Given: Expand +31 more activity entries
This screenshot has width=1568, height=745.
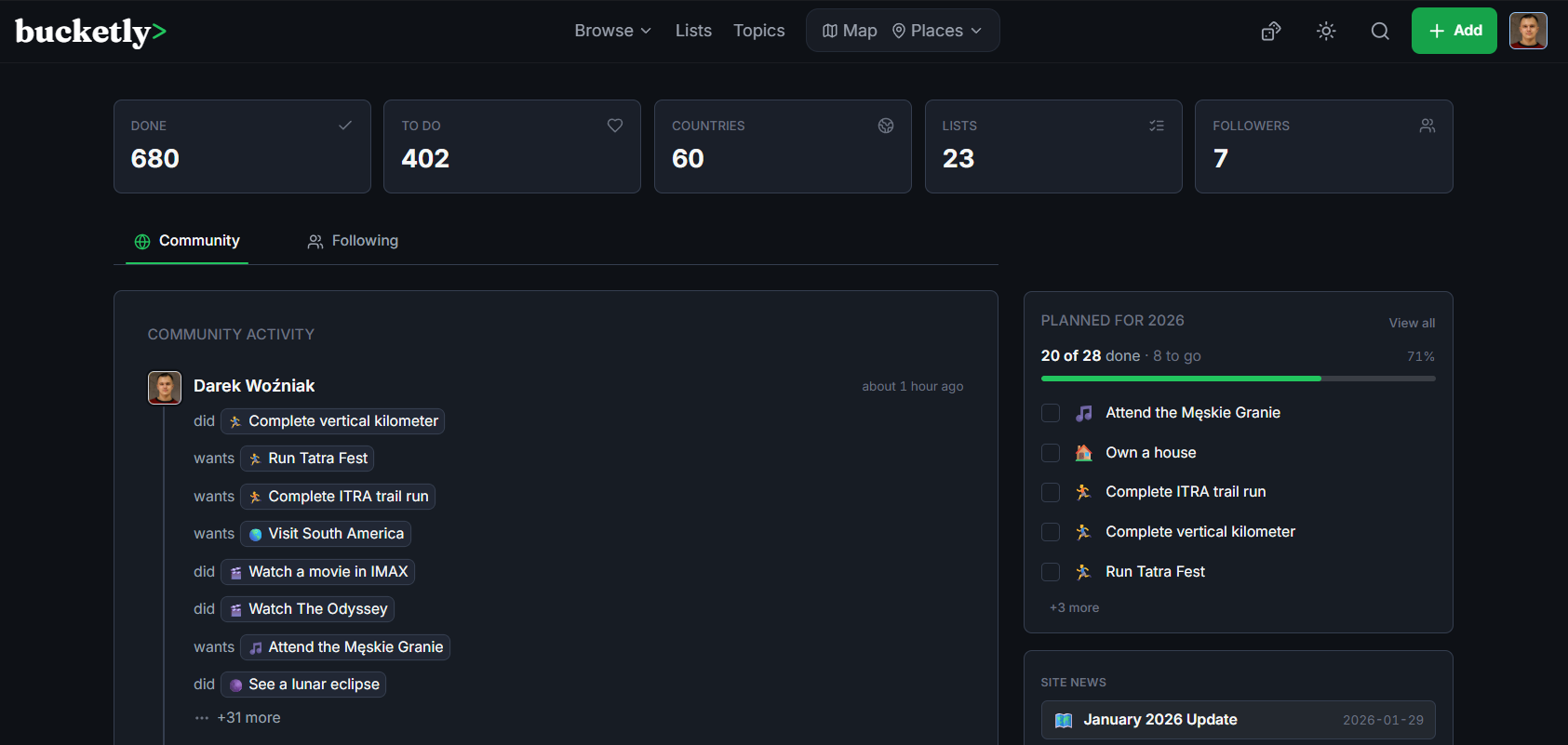Looking at the screenshot, I should (248, 718).
